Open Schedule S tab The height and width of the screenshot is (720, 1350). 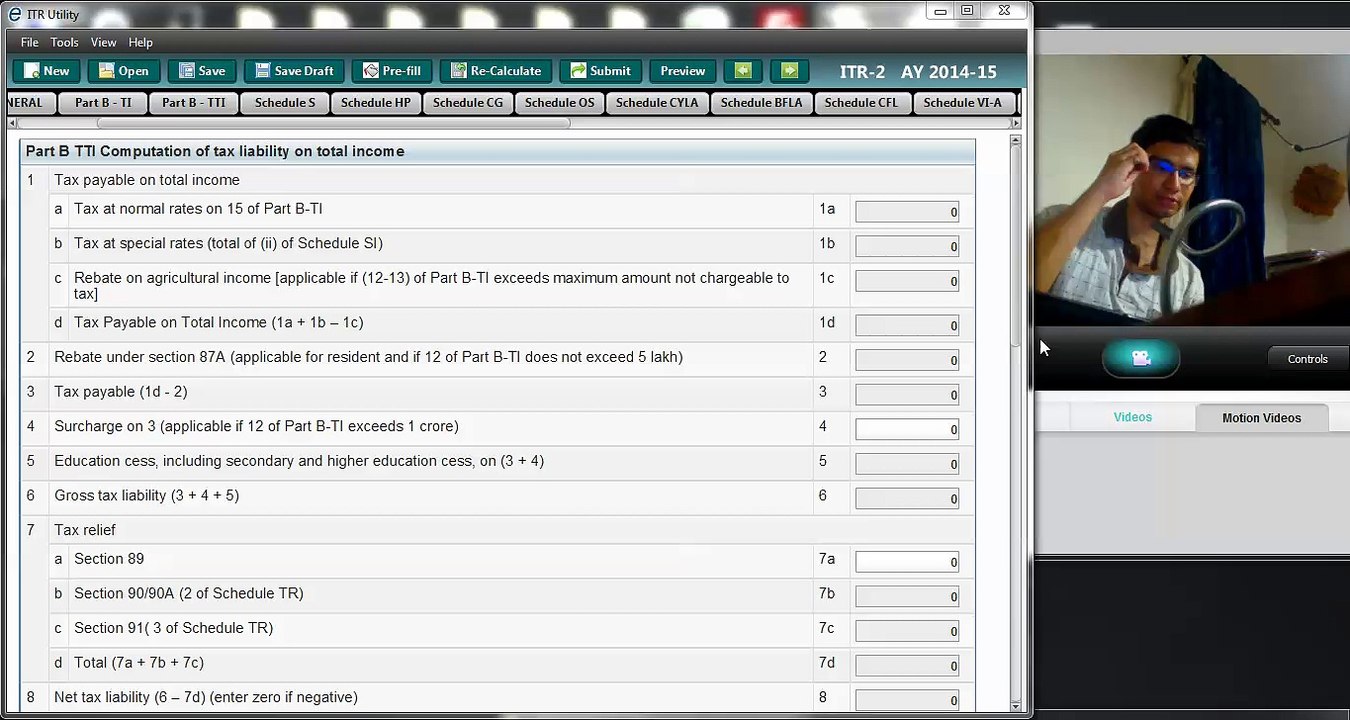(x=285, y=103)
